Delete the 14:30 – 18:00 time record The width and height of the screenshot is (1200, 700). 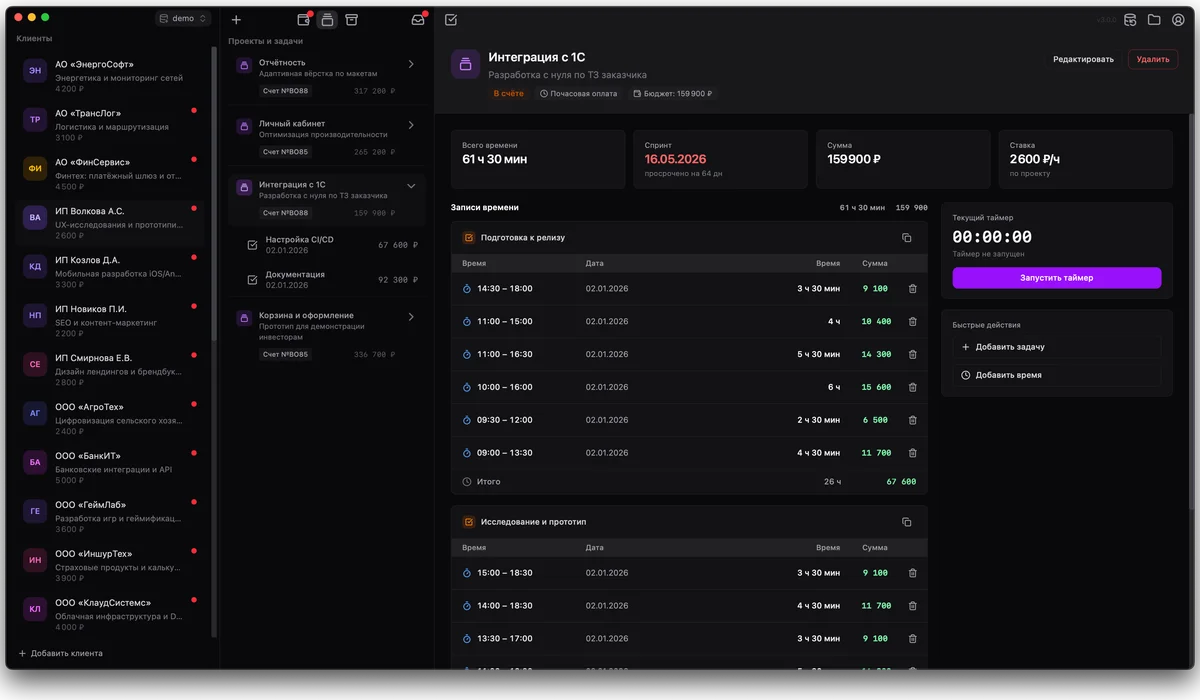pyautogui.click(x=912, y=289)
